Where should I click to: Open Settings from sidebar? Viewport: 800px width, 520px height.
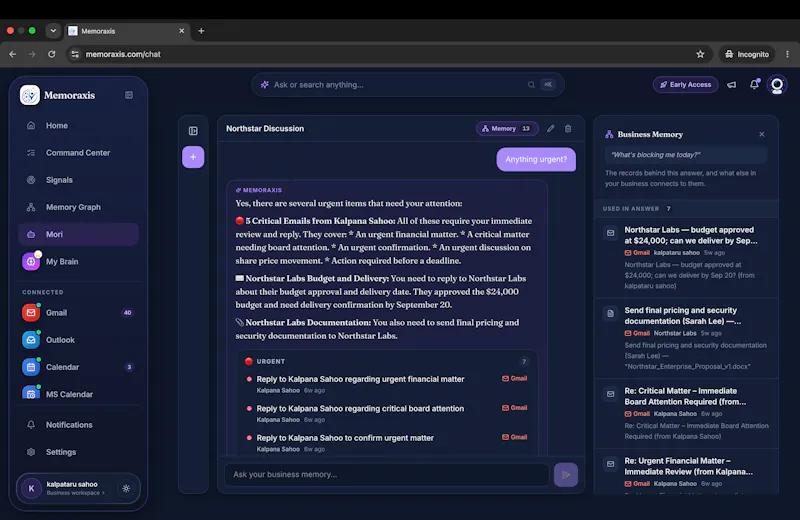[x=78, y=452]
